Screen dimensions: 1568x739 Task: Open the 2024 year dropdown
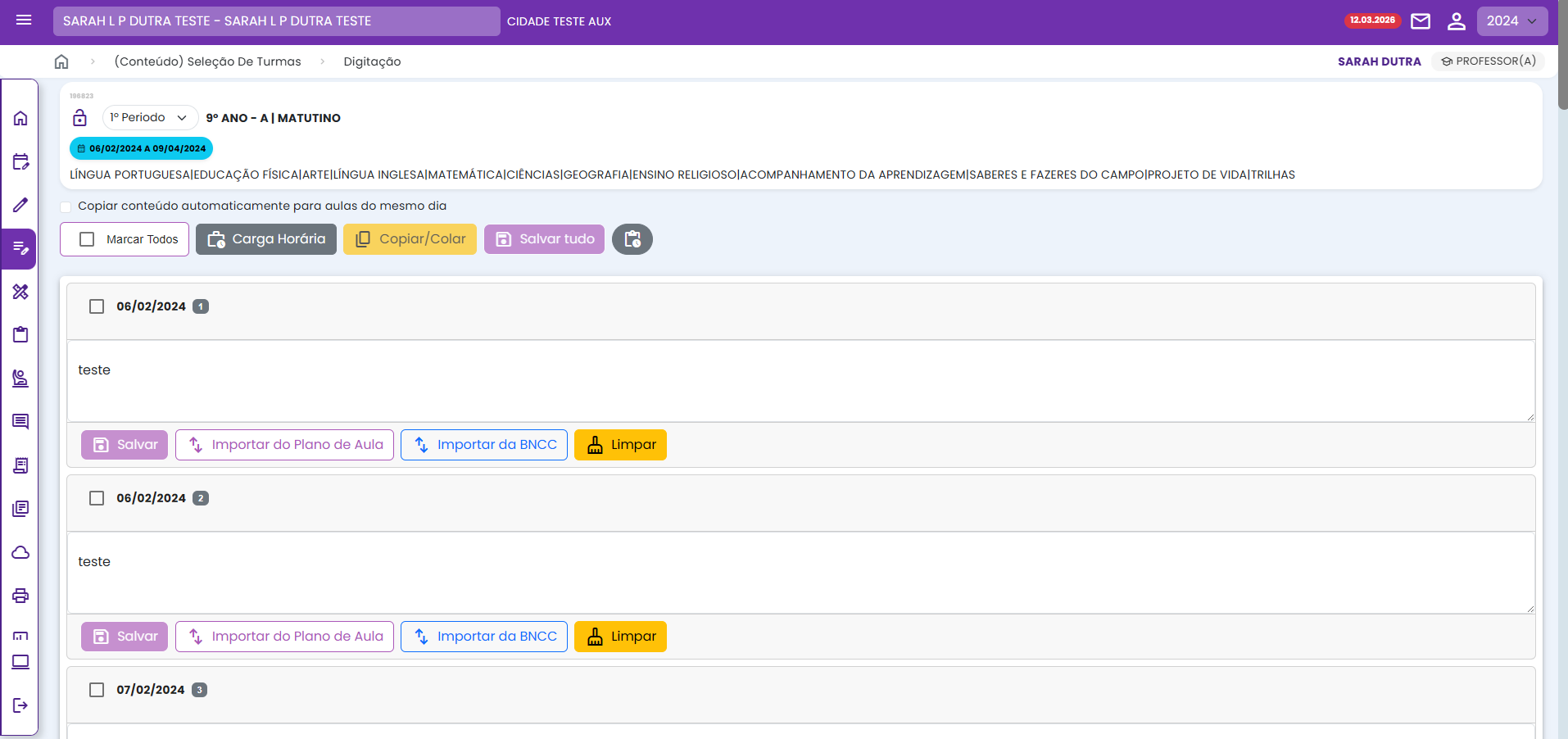1511,21
